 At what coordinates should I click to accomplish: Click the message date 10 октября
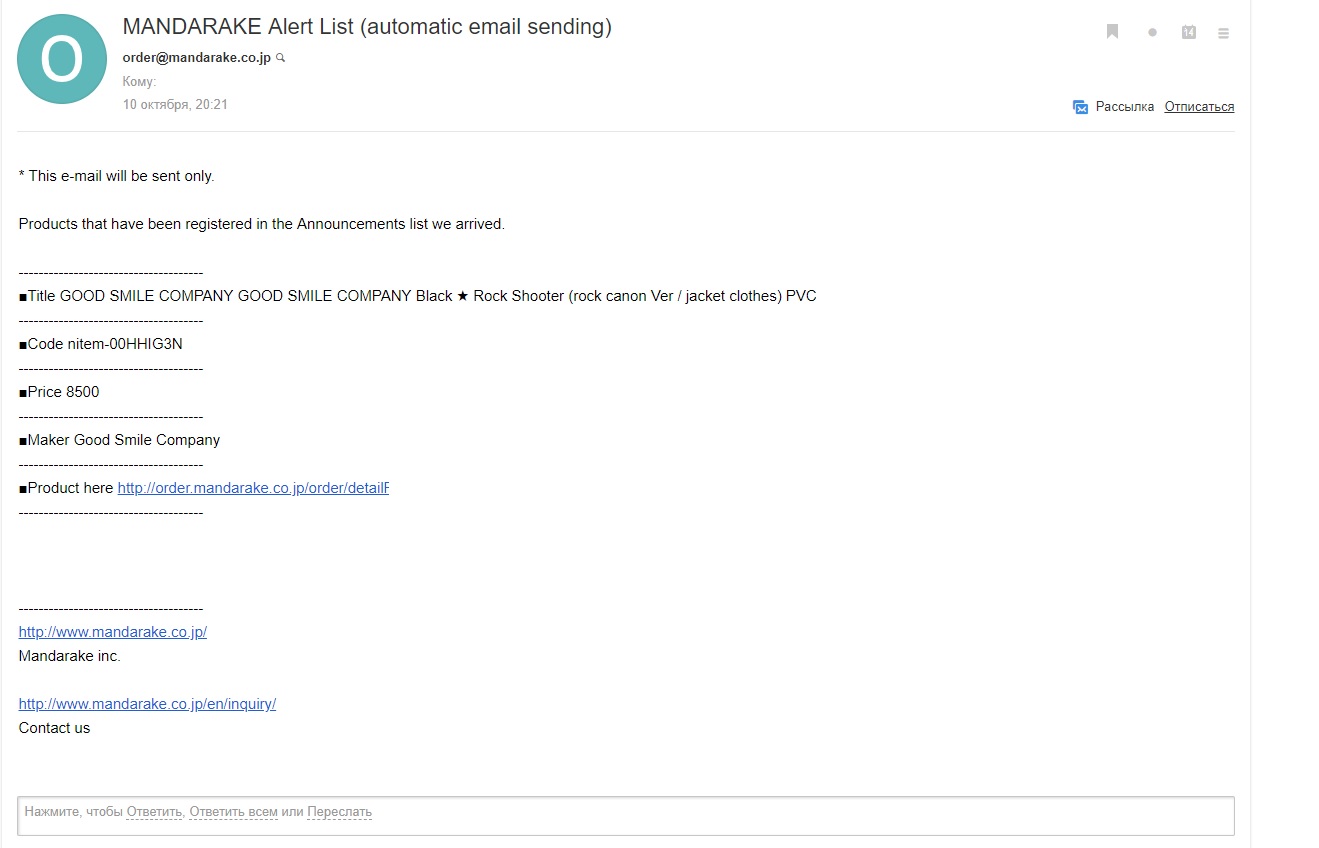175,104
